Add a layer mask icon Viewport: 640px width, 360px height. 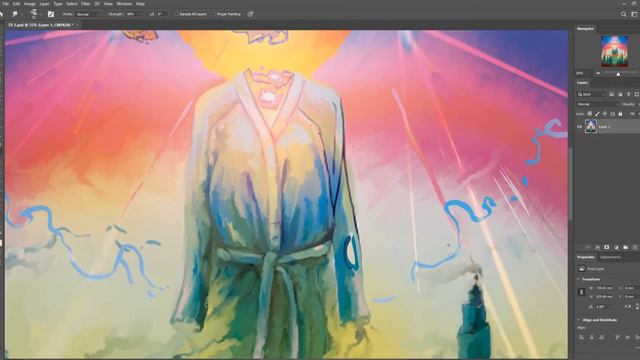607,247
